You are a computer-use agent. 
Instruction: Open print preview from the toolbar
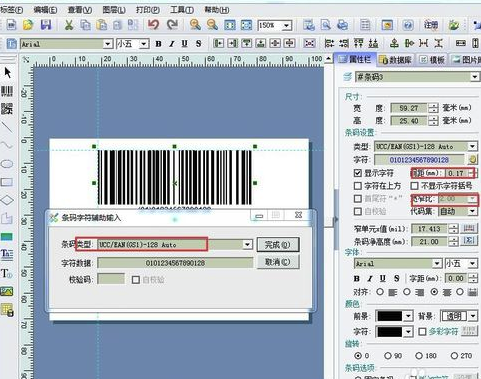click(325, 25)
